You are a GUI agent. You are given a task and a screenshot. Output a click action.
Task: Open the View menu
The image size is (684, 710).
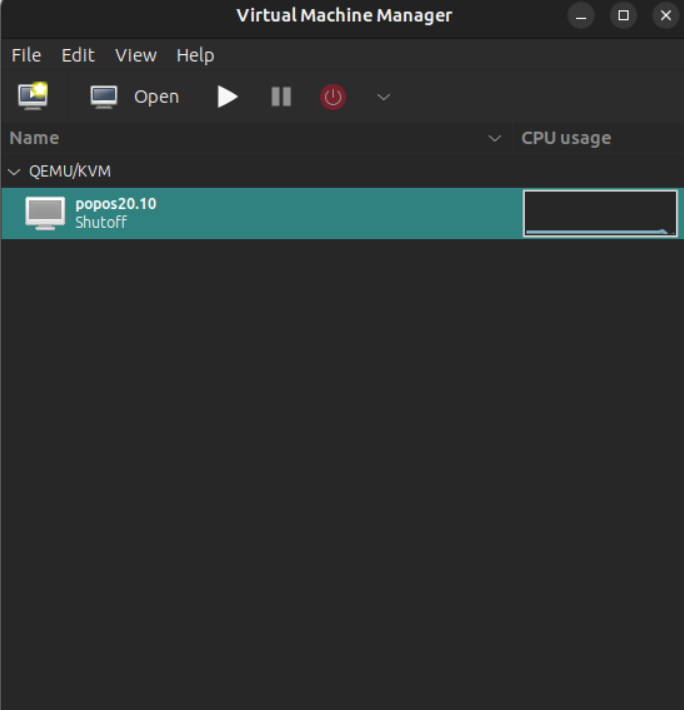(x=136, y=55)
